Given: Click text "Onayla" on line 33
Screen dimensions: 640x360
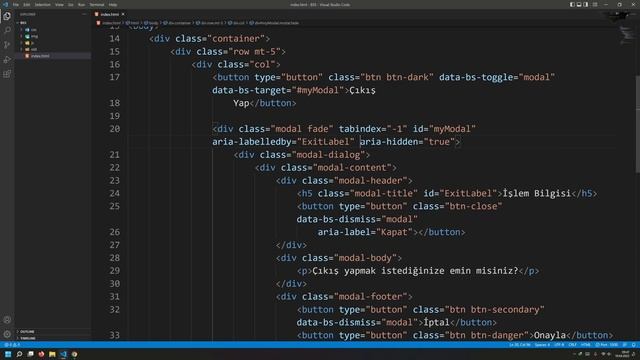Looking at the screenshot, I should pyautogui.click(x=549, y=336).
